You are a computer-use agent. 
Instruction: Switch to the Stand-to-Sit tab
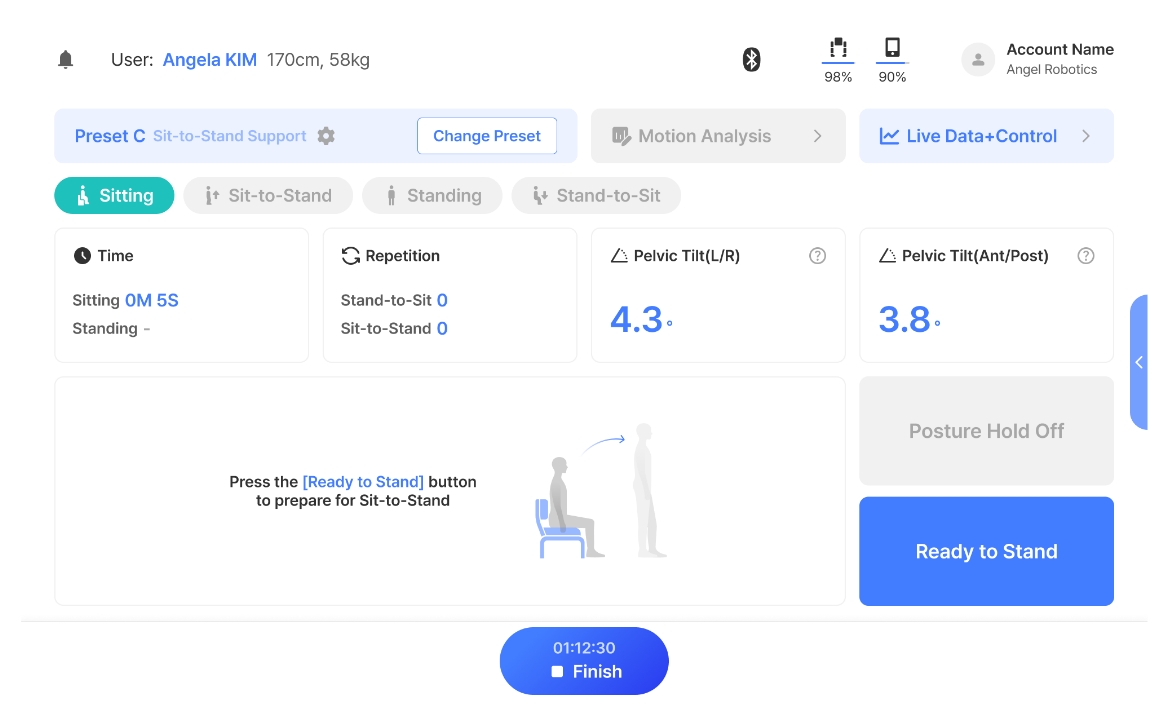[x=596, y=196]
